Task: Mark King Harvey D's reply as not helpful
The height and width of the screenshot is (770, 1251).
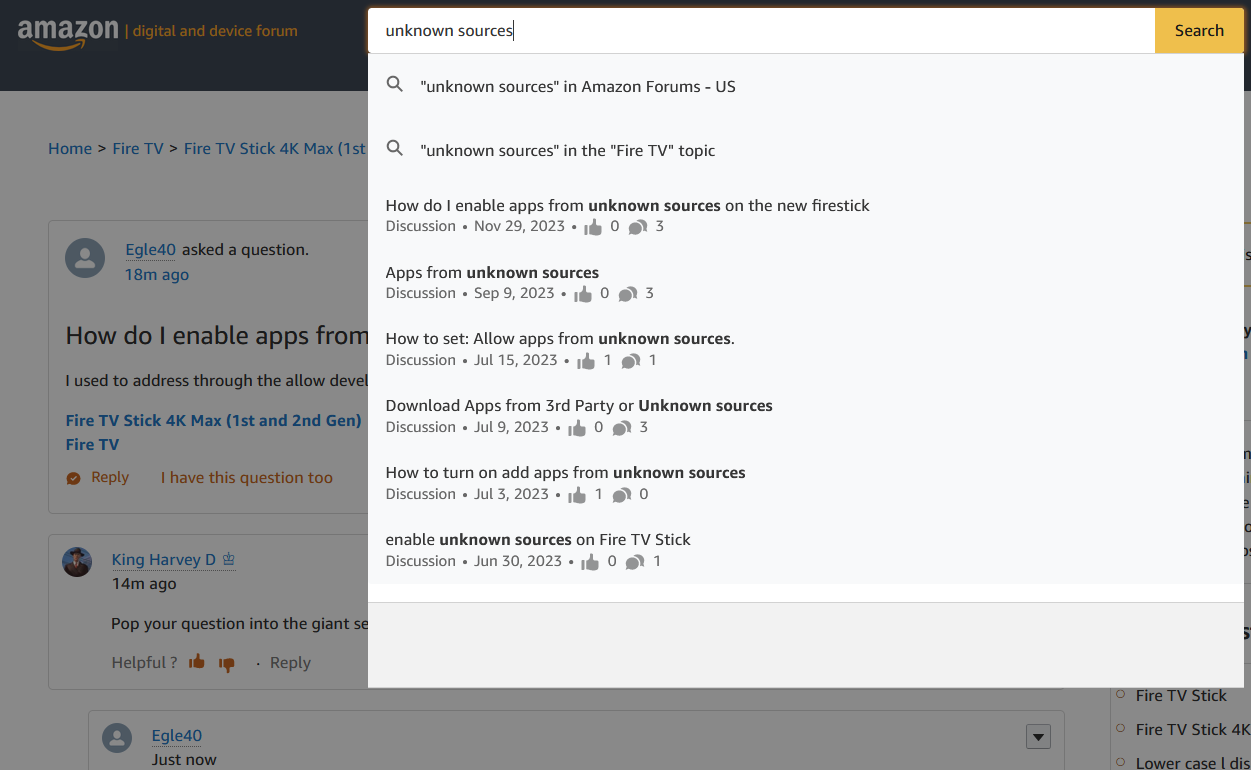Action: [226, 662]
